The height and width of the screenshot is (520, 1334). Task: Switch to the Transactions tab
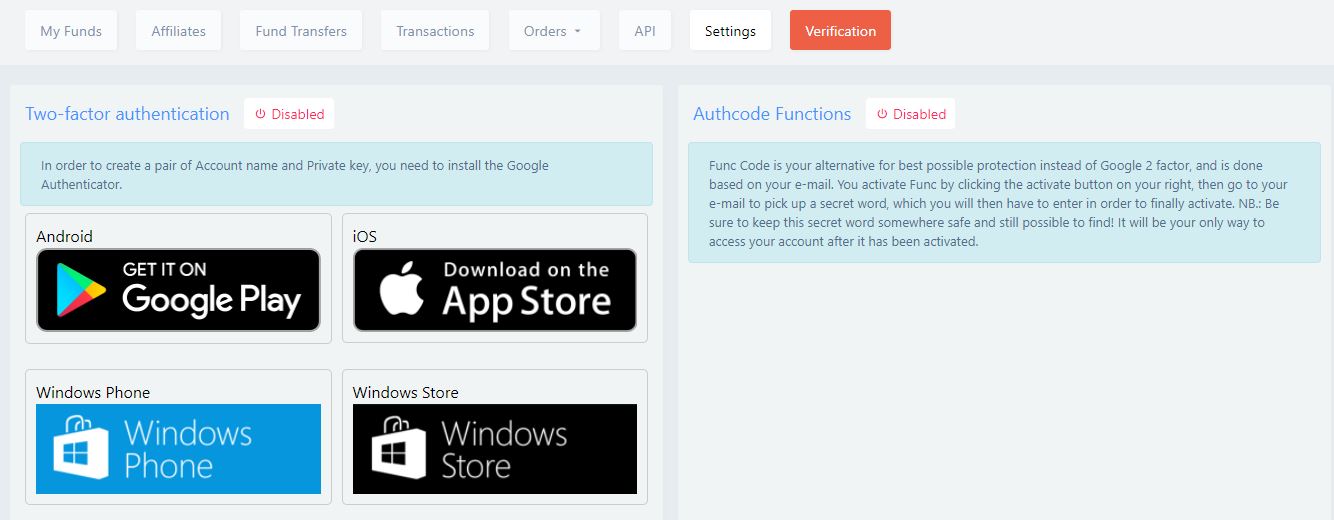tap(435, 31)
